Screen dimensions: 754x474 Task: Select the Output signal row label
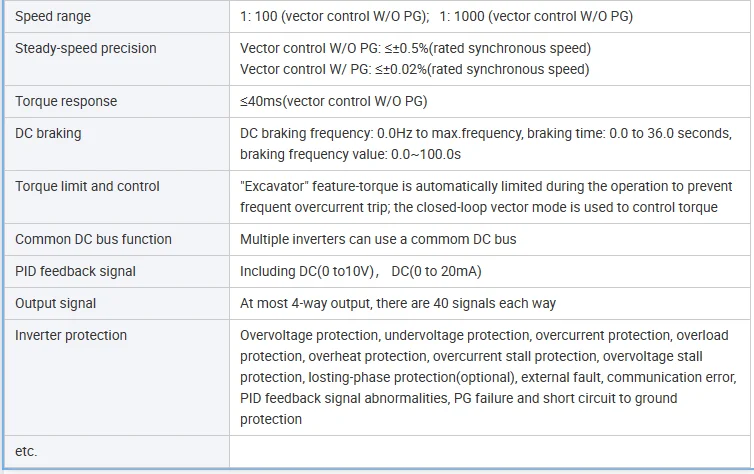click(x=55, y=303)
